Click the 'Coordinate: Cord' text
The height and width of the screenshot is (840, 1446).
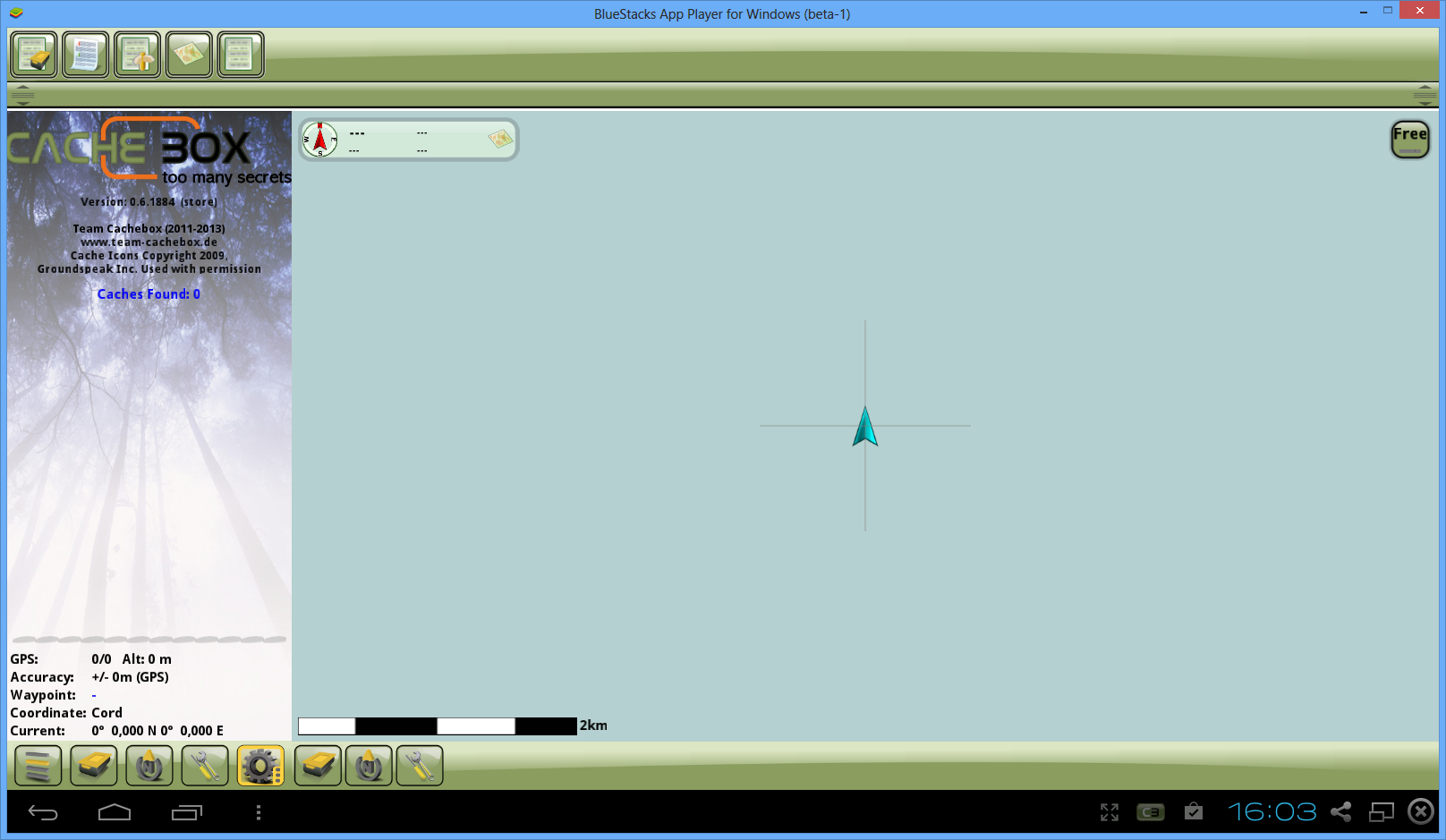[x=66, y=713]
